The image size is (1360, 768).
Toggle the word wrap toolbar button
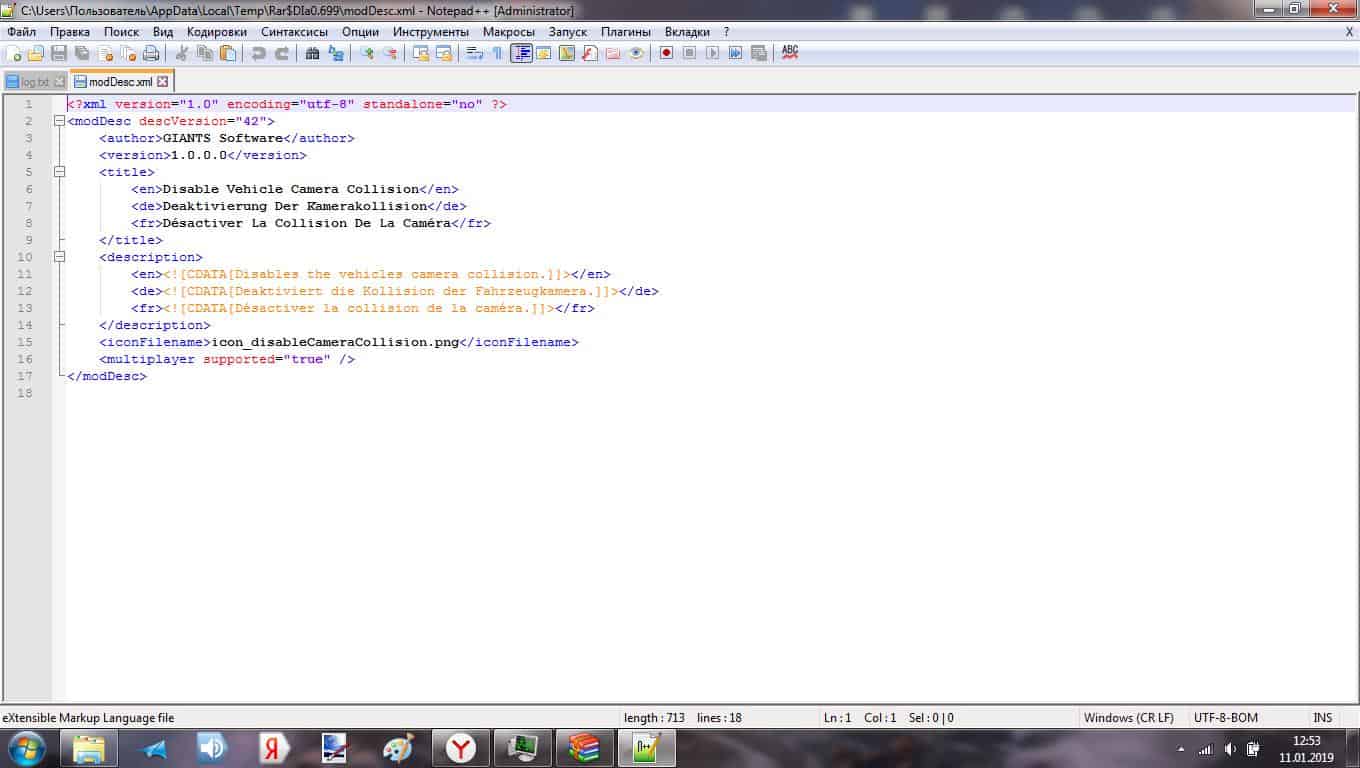click(475, 53)
